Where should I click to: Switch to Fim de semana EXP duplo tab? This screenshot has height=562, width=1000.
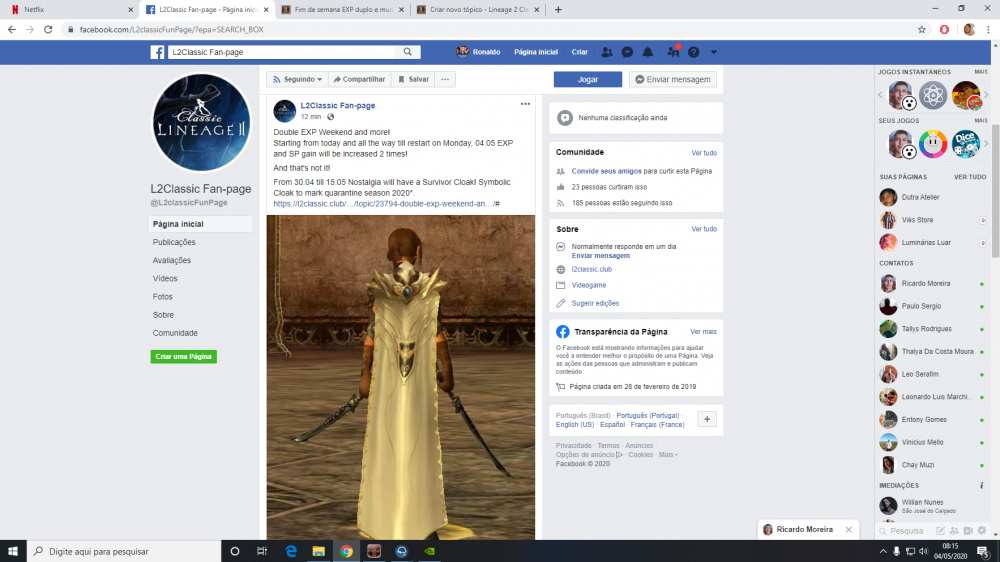tap(342, 10)
